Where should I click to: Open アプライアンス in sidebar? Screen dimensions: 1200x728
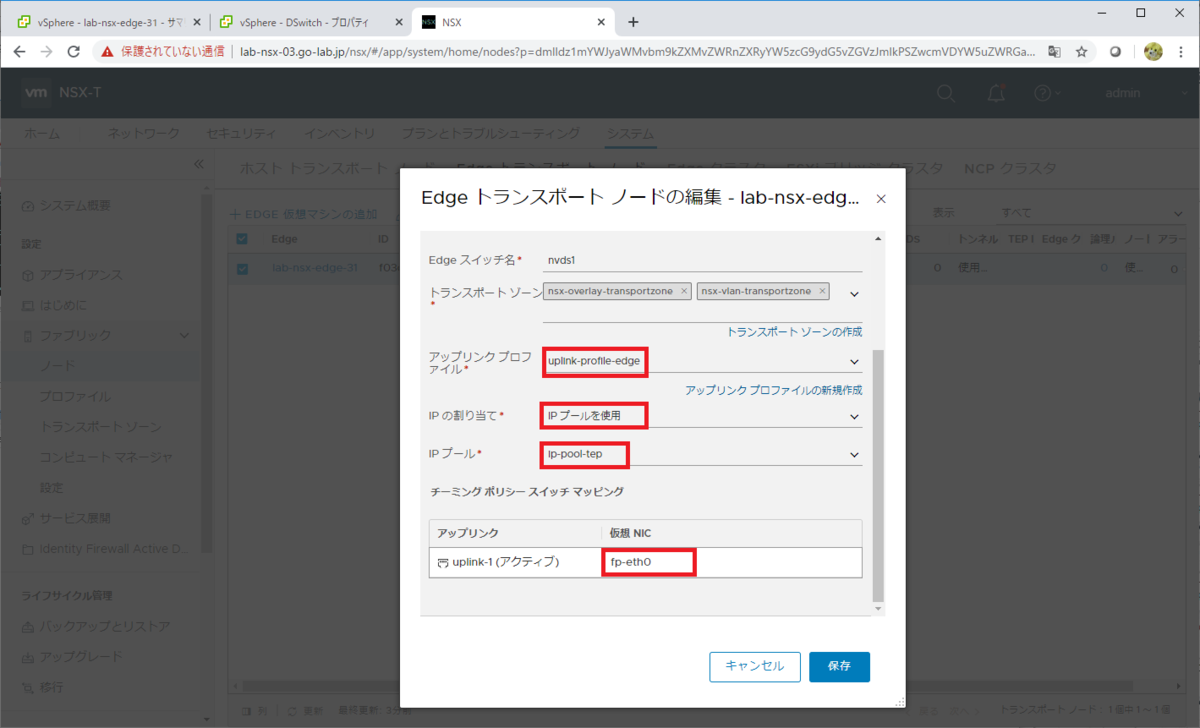[81, 275]
